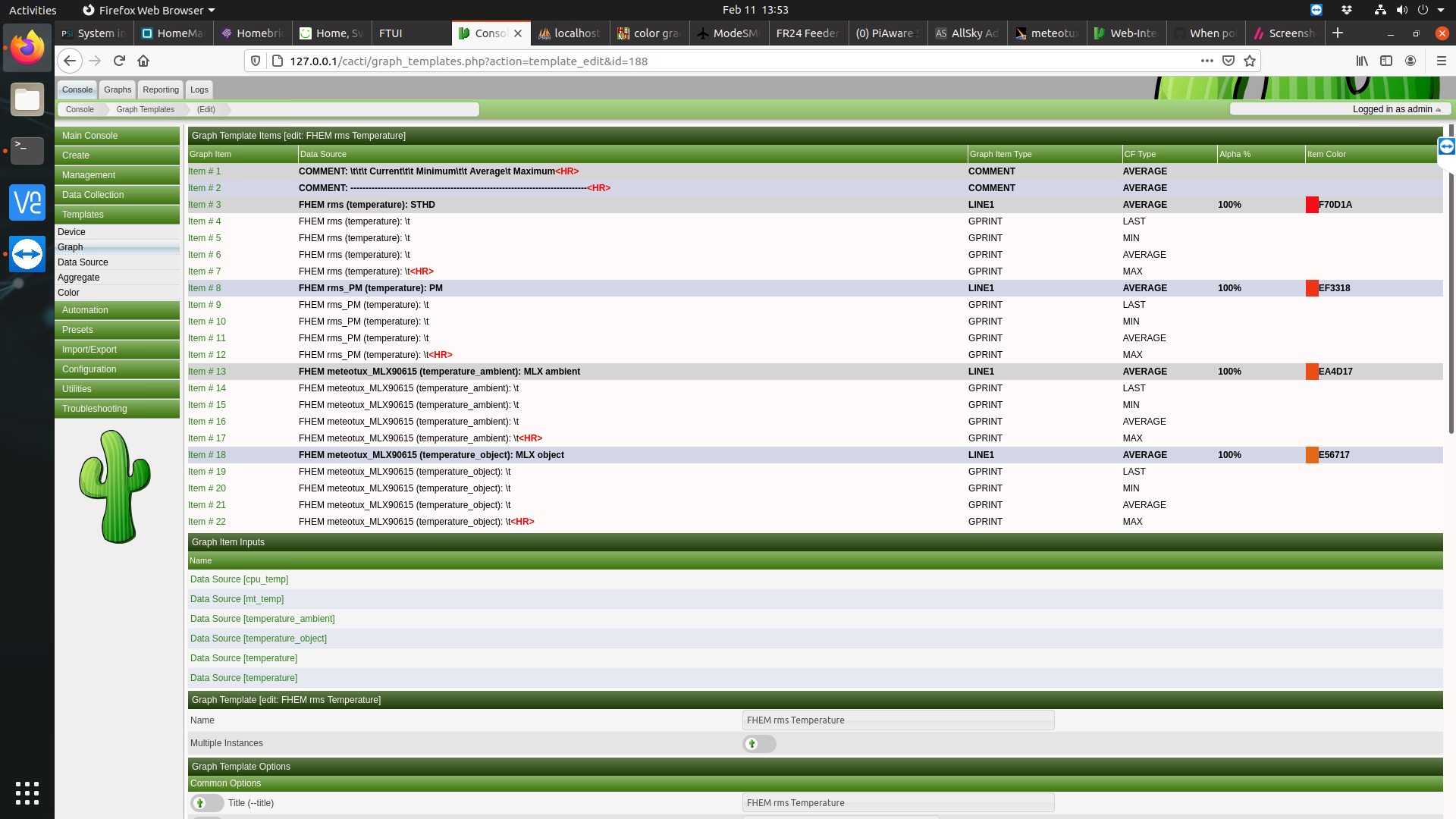Open Data Source [cpu_temp] input
This screenshot has height=819, width=1456.
pos(239,579)
